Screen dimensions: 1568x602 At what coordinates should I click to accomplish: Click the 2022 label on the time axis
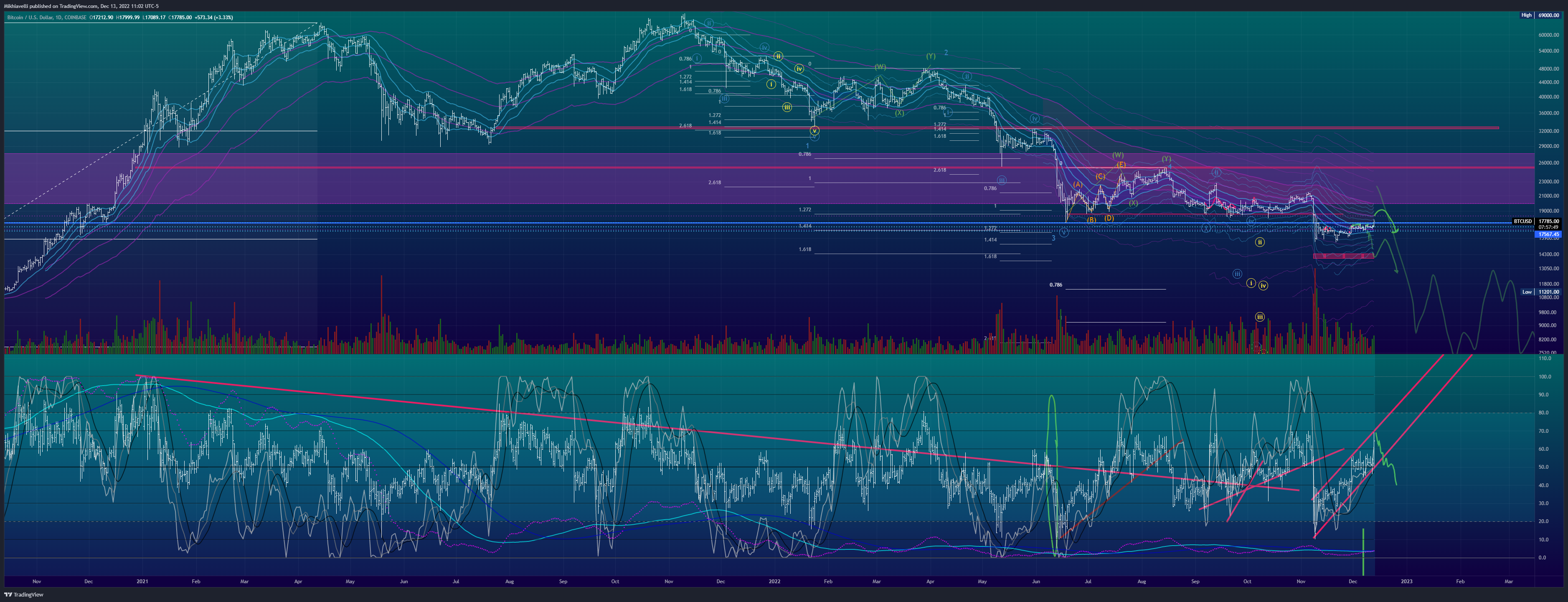(774, 581)
